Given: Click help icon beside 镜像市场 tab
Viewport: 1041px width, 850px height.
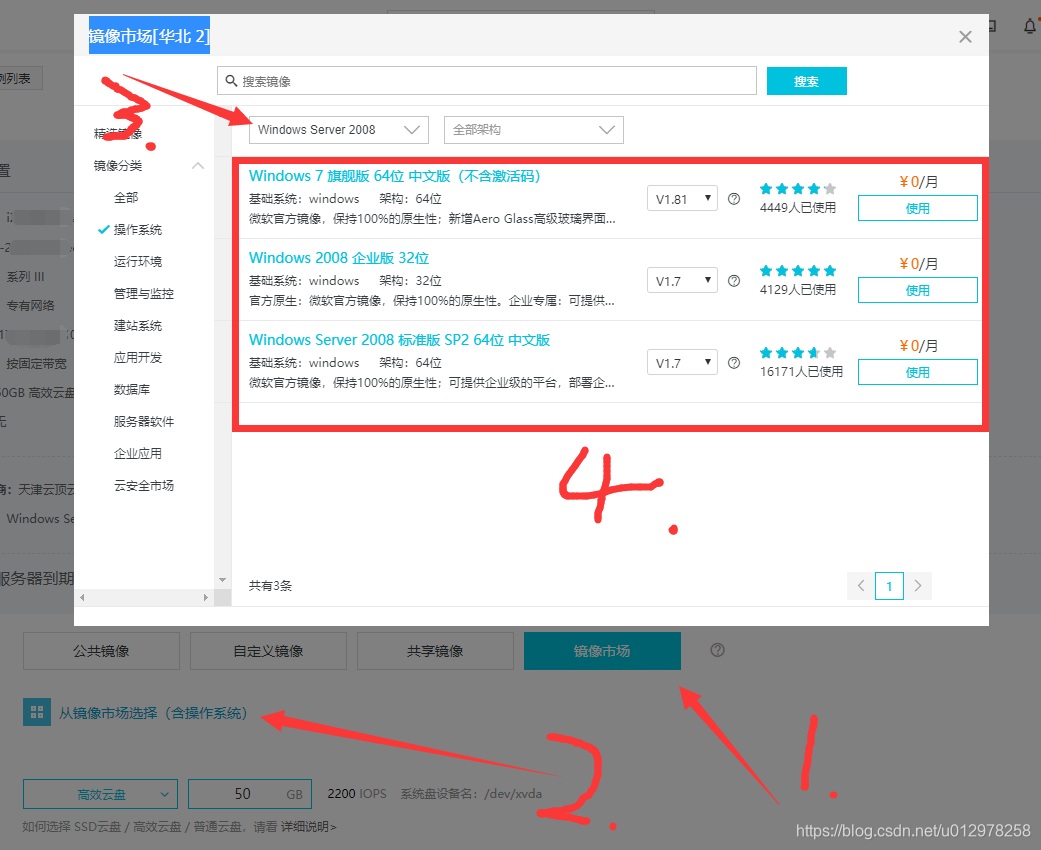Looking at the screenshot, I should coord(717,650).
